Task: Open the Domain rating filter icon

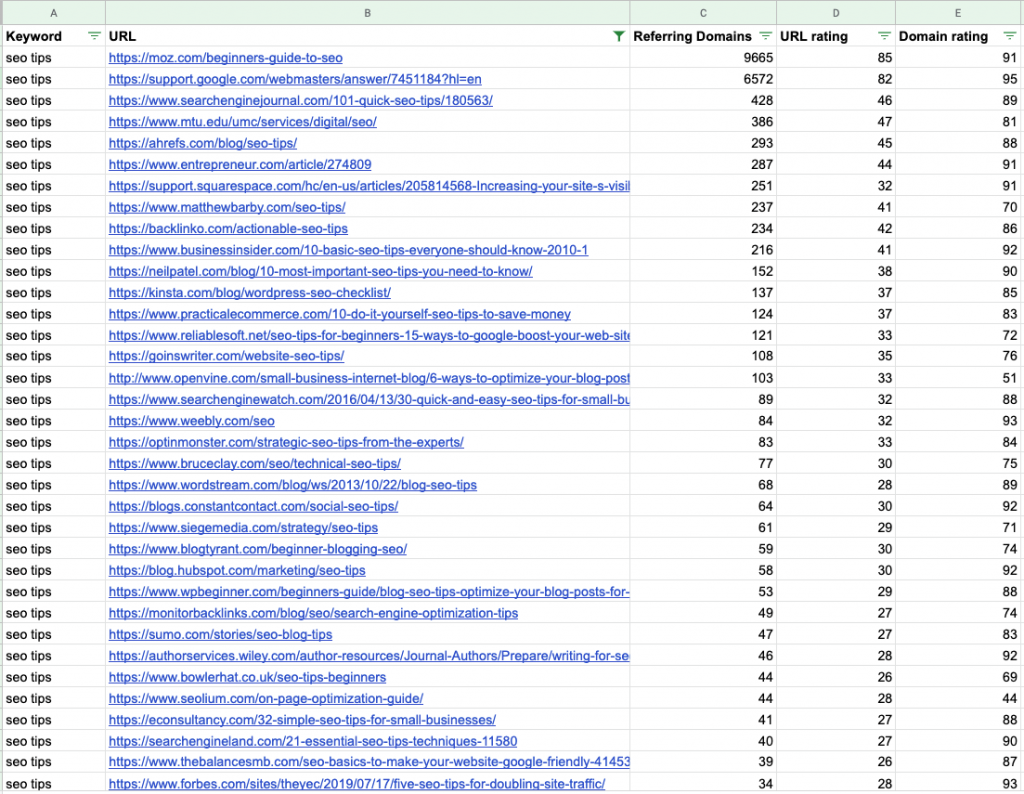Action: tap(1010, 36)
